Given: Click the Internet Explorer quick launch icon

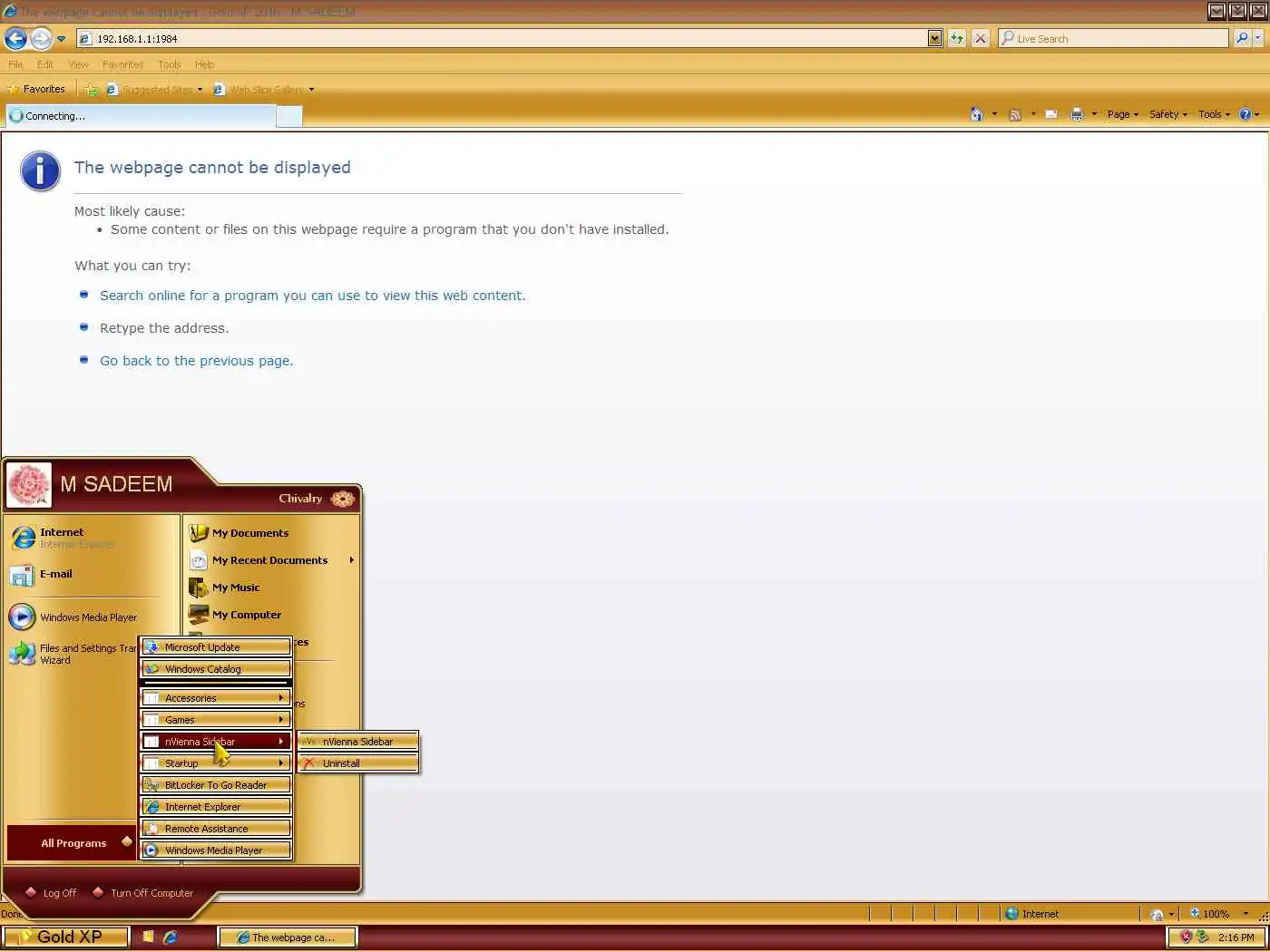Looking at the screenshot, I should (170, 937).
